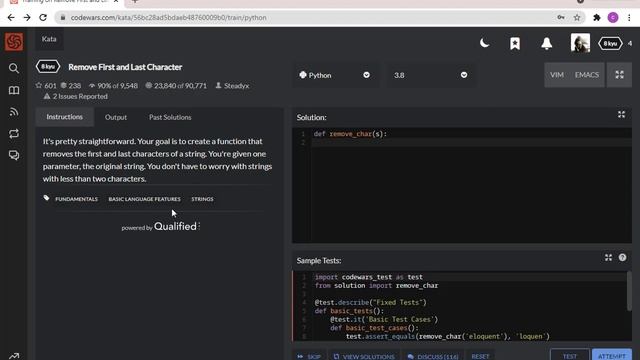The height and width of the screenshot is (360, 640).
Task: Click the kata title Remove First and Last Character
Action: [x=125, y=67]
